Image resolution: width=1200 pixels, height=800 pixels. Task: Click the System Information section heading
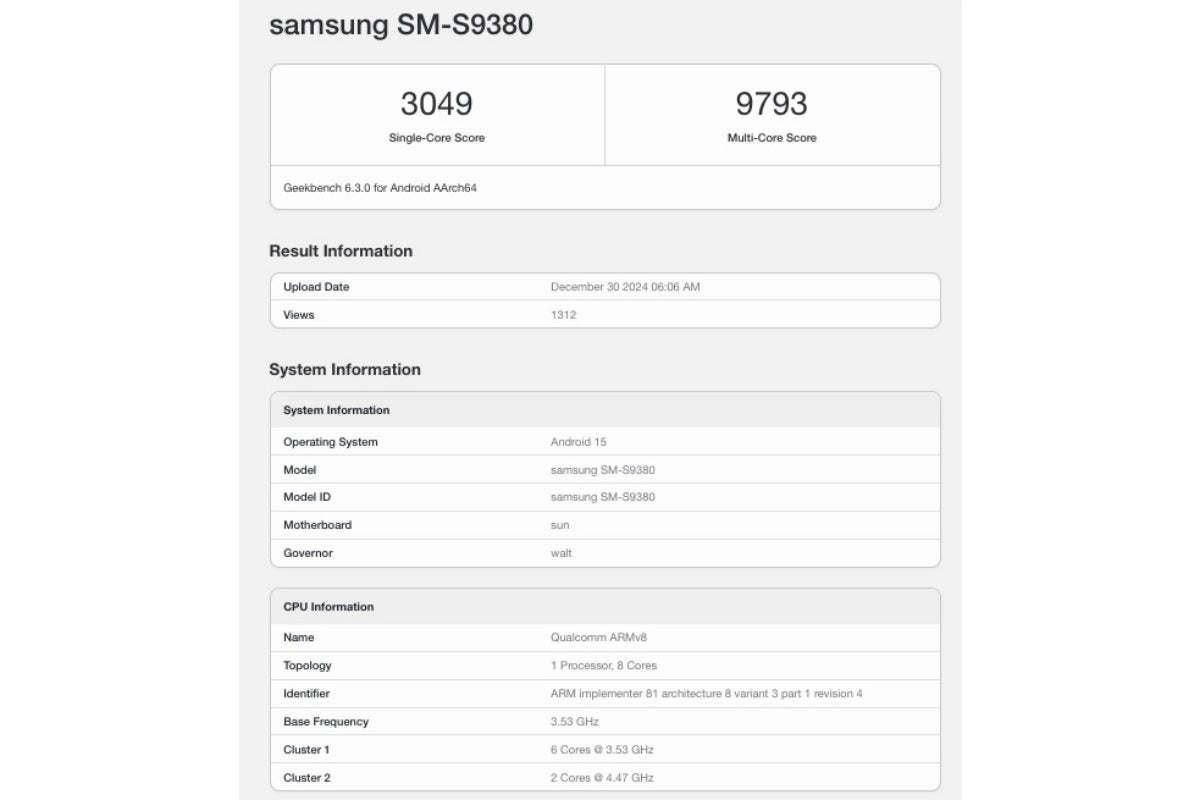tap(344, 370)
